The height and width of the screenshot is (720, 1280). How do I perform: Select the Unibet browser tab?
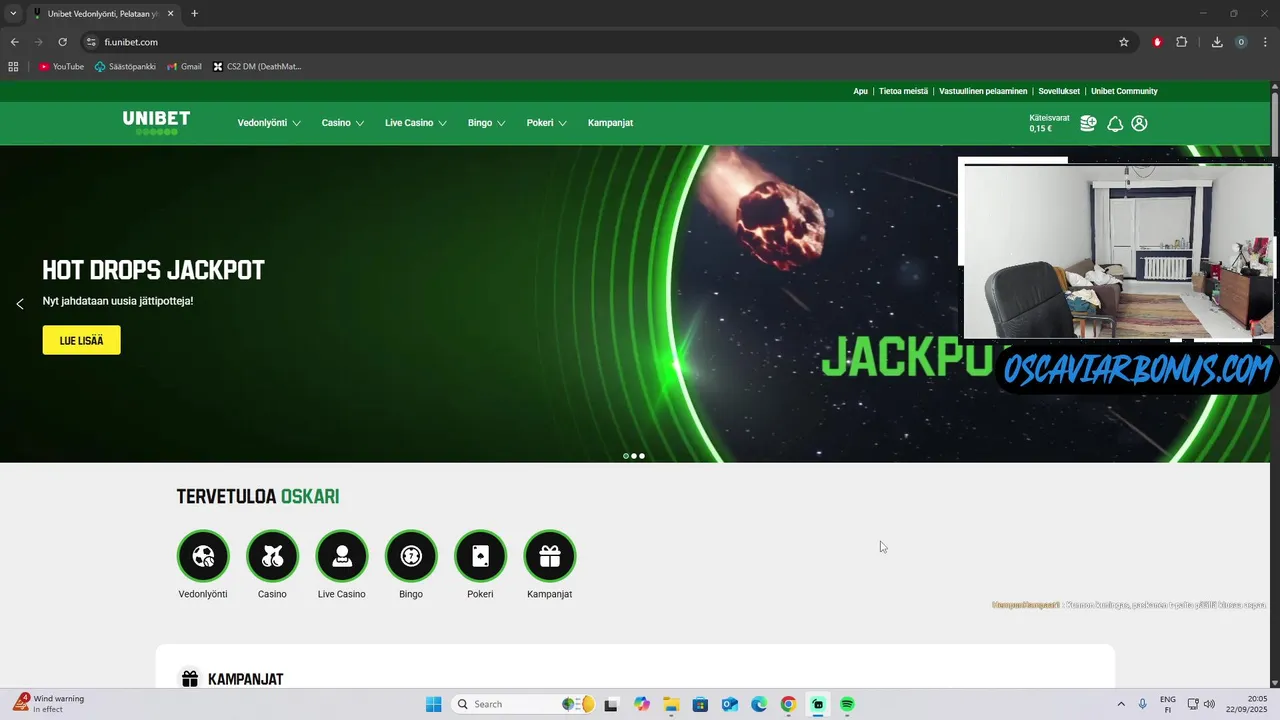click(103, 14)
